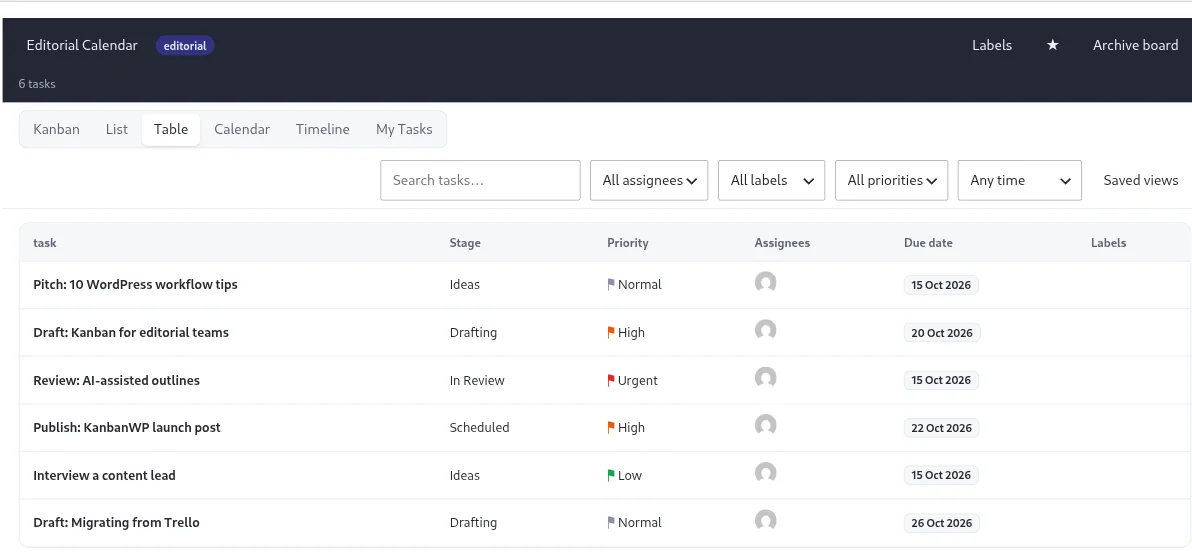This screenshot has width=1192, height=554.
Task: Click assignee avatar for Review: AI-assisted outlines
Action: [x=766, y=378]
